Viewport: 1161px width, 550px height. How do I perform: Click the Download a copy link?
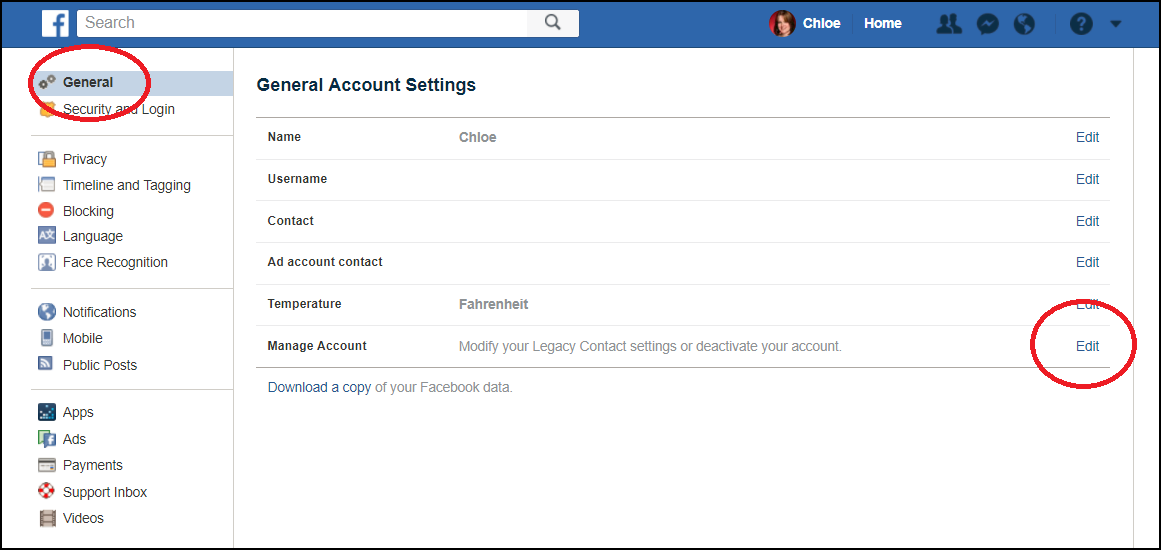click(319, 387)
